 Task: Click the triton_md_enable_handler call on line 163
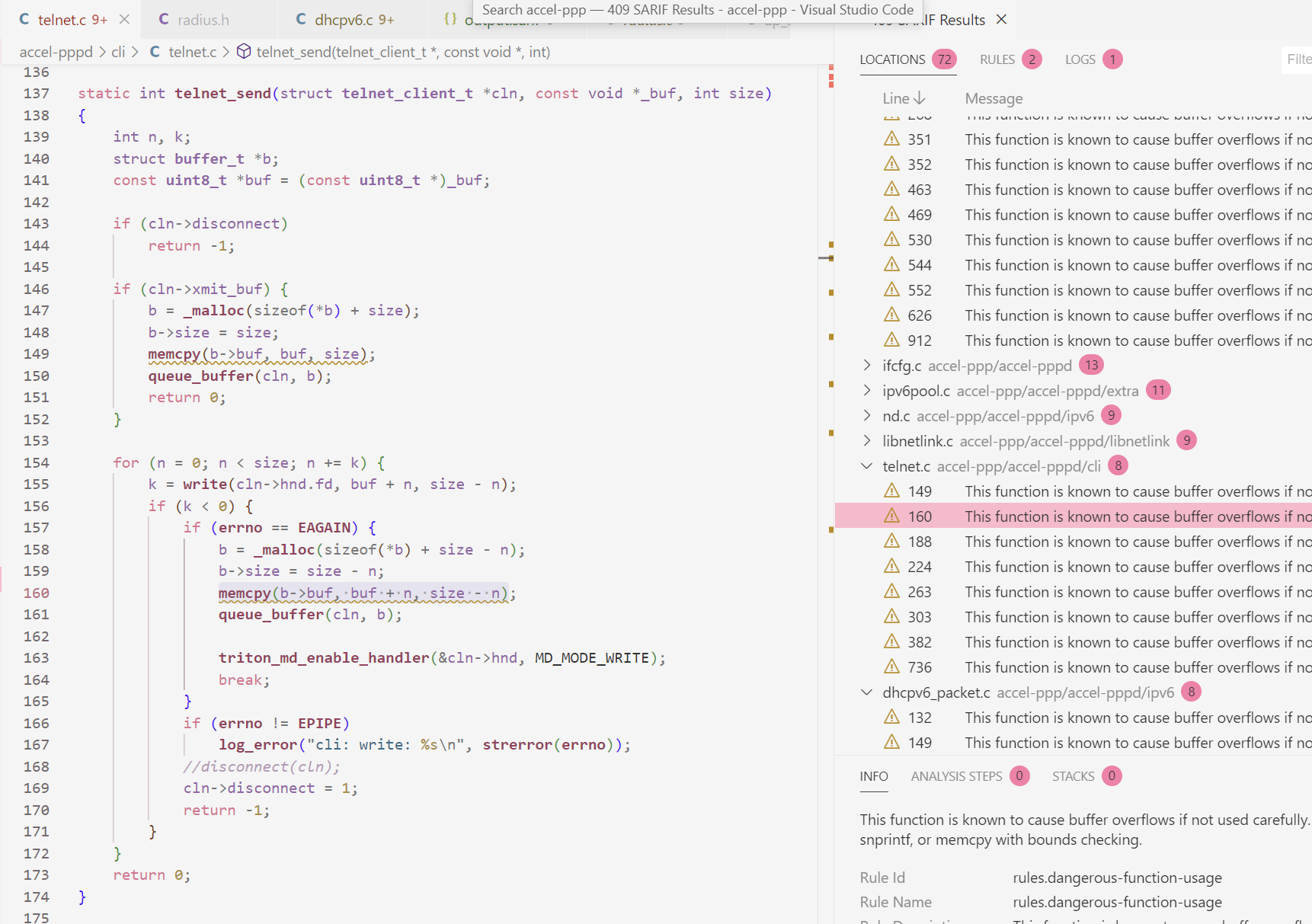tap(324, 658)
